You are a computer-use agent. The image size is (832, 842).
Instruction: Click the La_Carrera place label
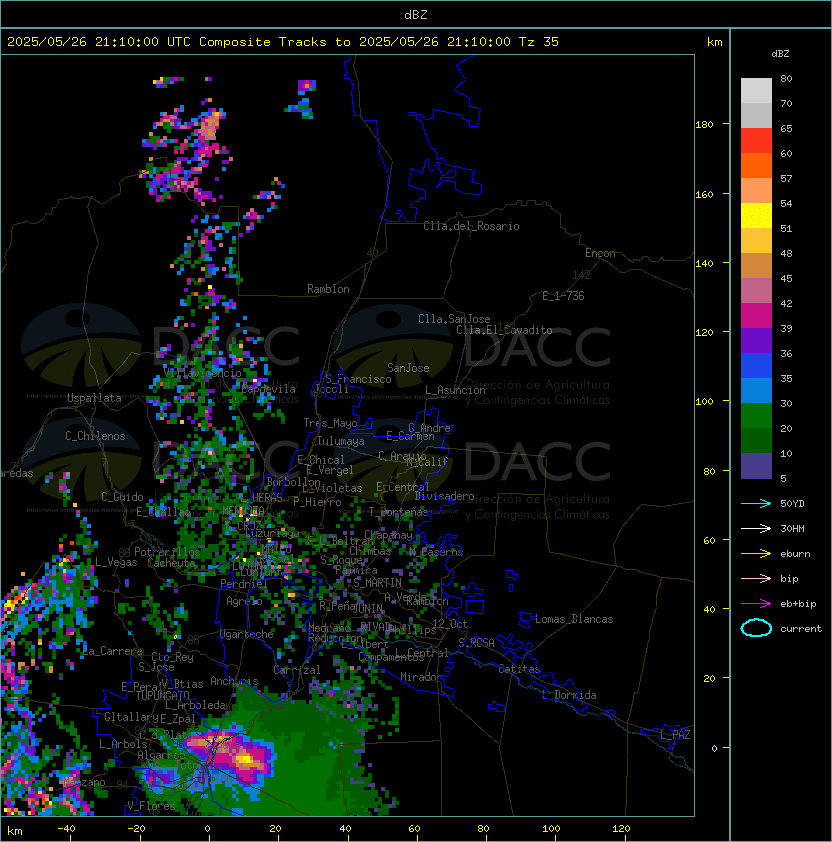coord(113,651)
